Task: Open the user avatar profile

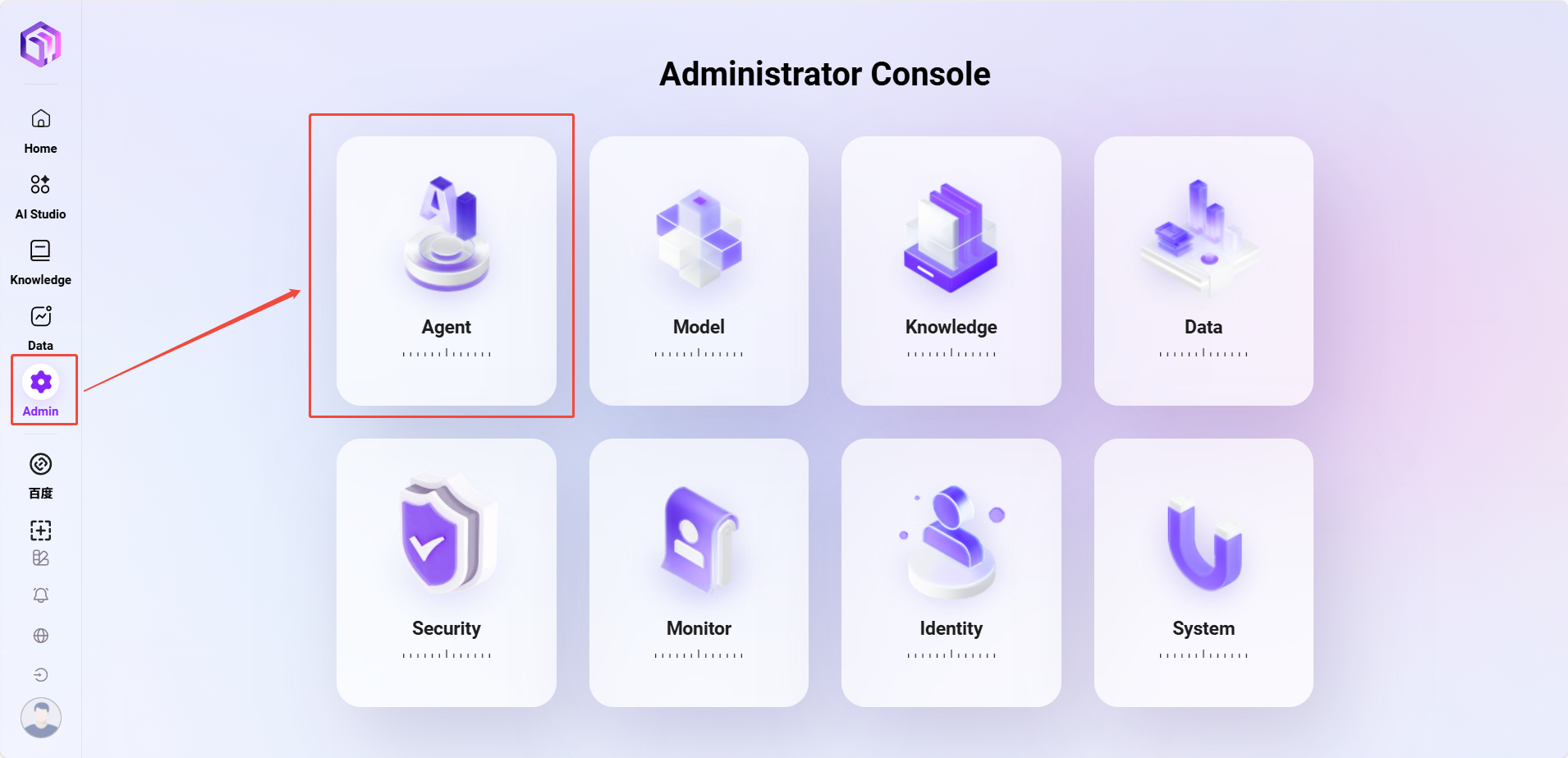Action: pos(40,717)
